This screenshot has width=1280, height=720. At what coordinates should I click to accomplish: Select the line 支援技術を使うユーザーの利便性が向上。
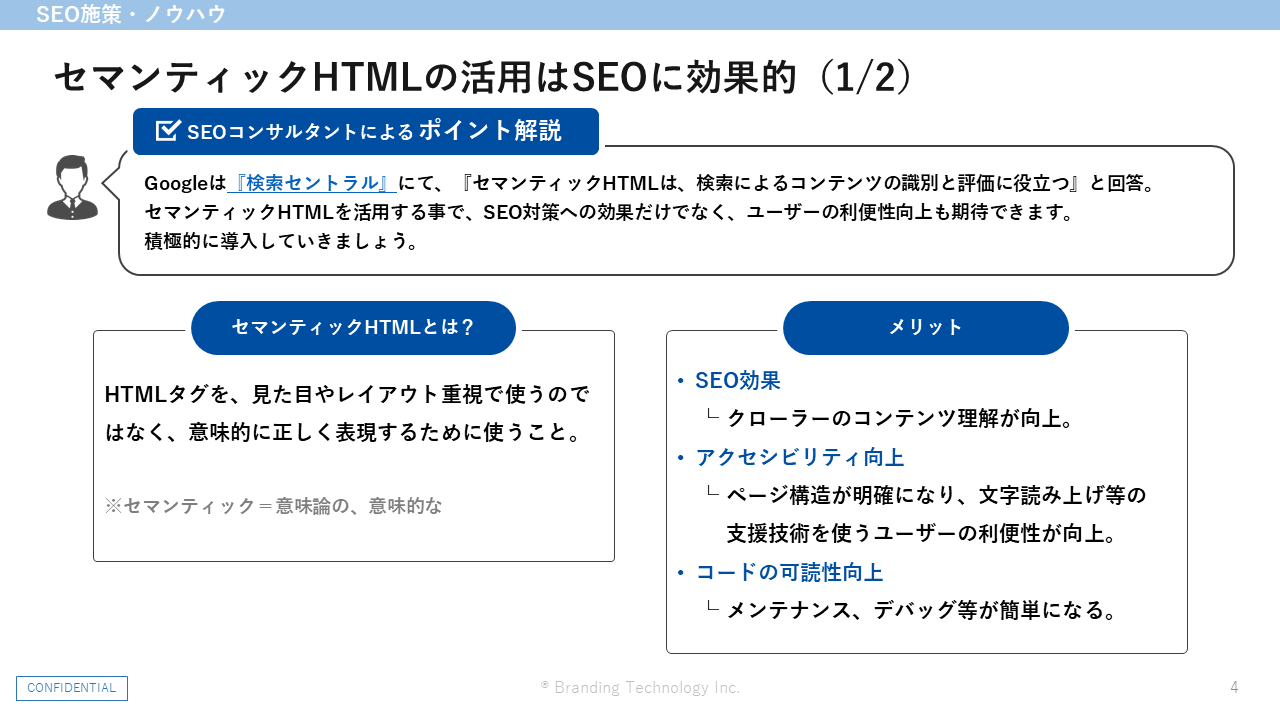coord(921,533)
